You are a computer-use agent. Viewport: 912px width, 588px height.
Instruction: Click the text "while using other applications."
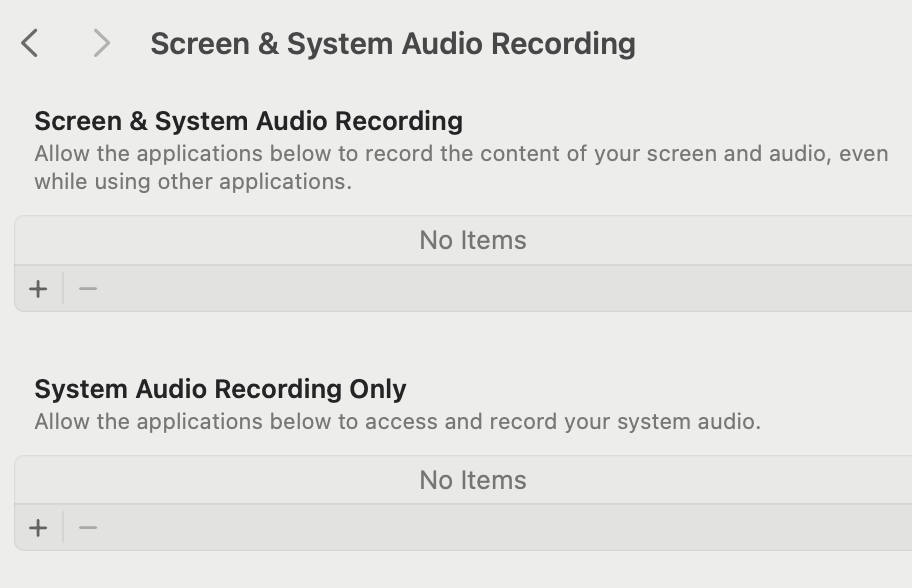click(192, 182)
